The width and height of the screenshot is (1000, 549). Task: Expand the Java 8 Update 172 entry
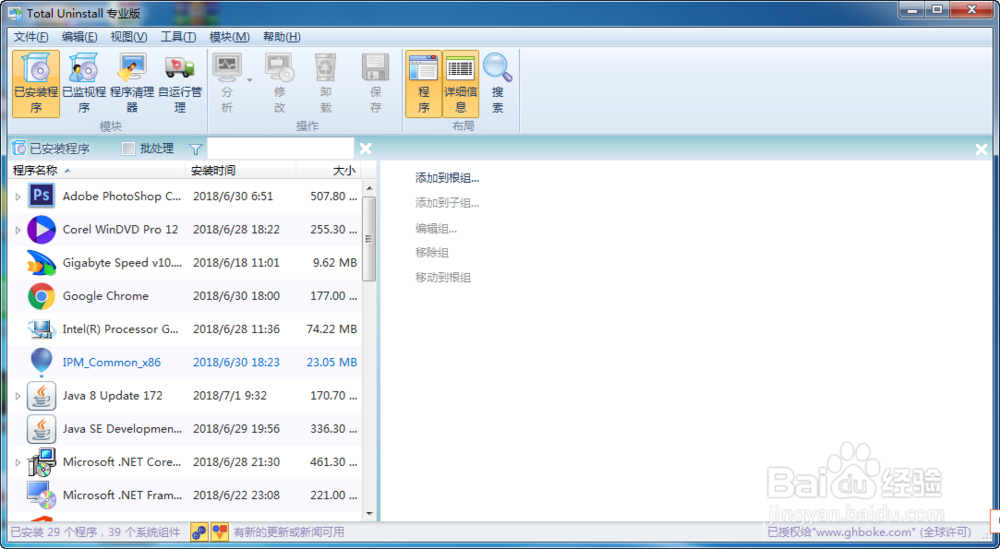point(18,396)
